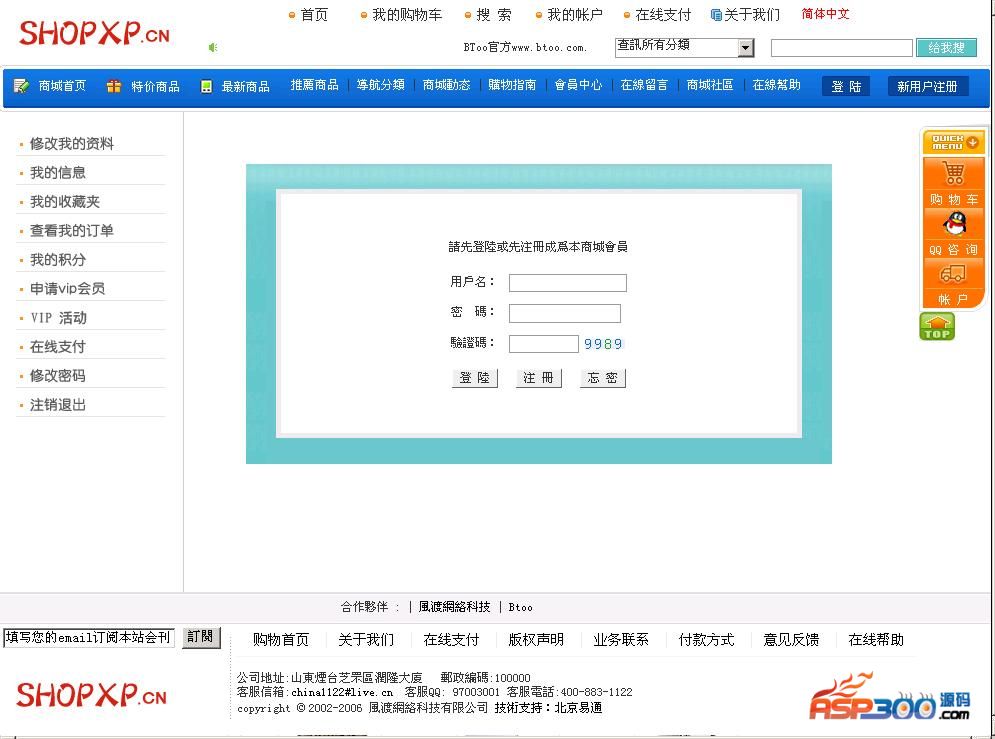
Task: Click the footer SHOPXP.CN logo
Action: (91, 694)
